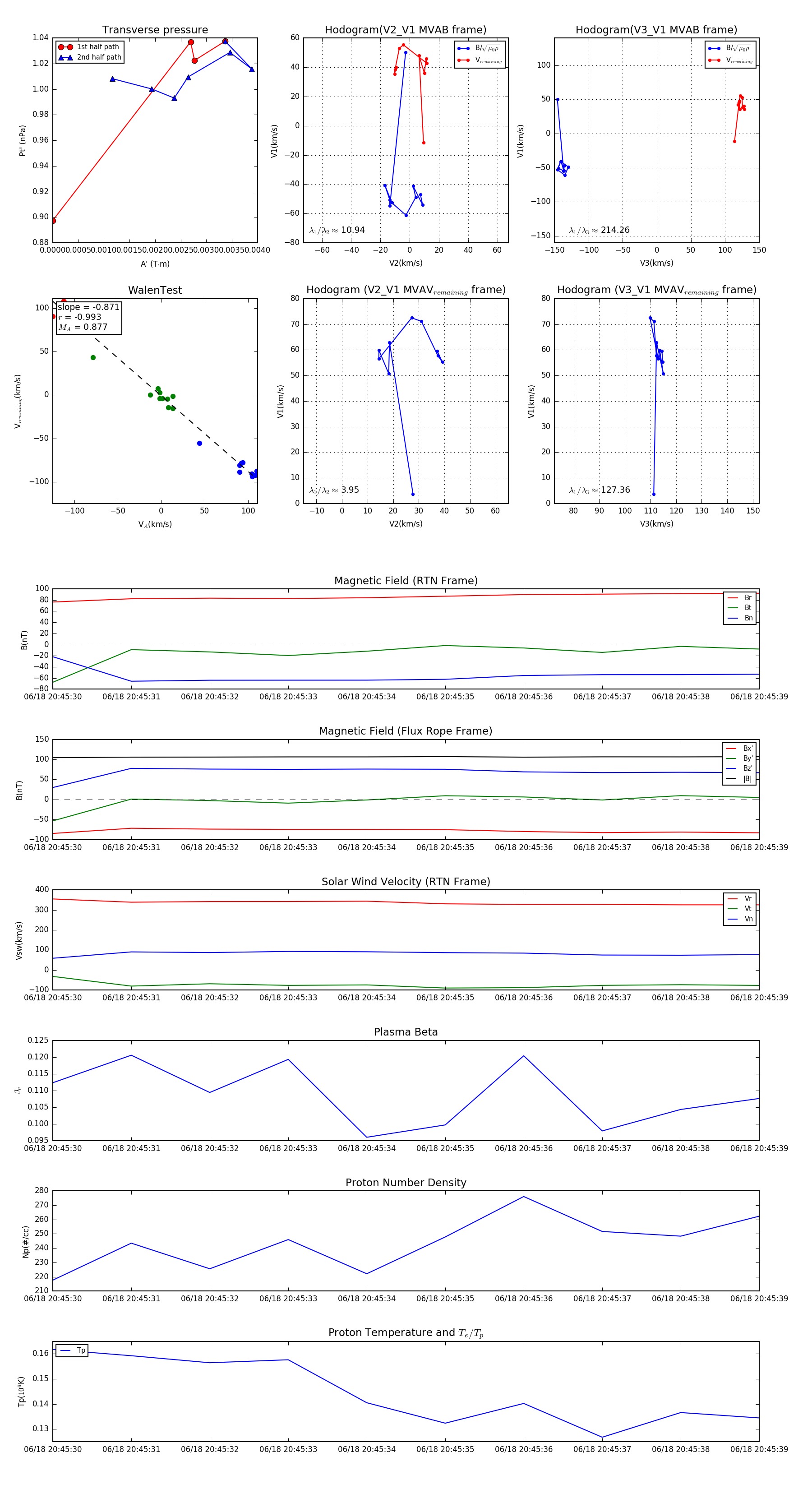Screen dimensions: 812x1489
Task: Click the "Solar Wind Velocity (RTN Frame)" title
Action: click(x=406, y=882)
